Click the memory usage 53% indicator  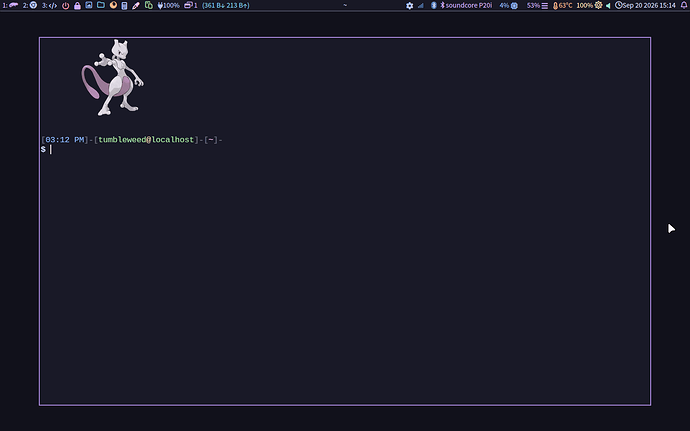coord(537,5)
